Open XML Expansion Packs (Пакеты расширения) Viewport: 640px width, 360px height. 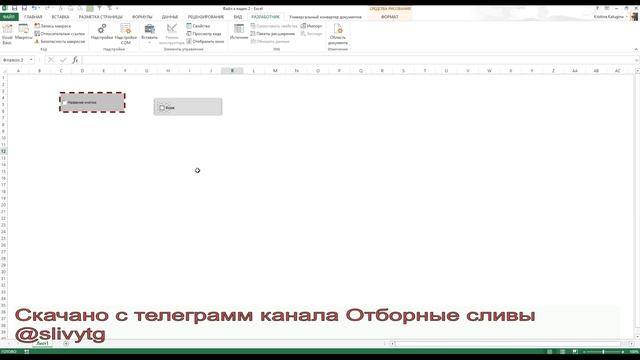[272, 34]
